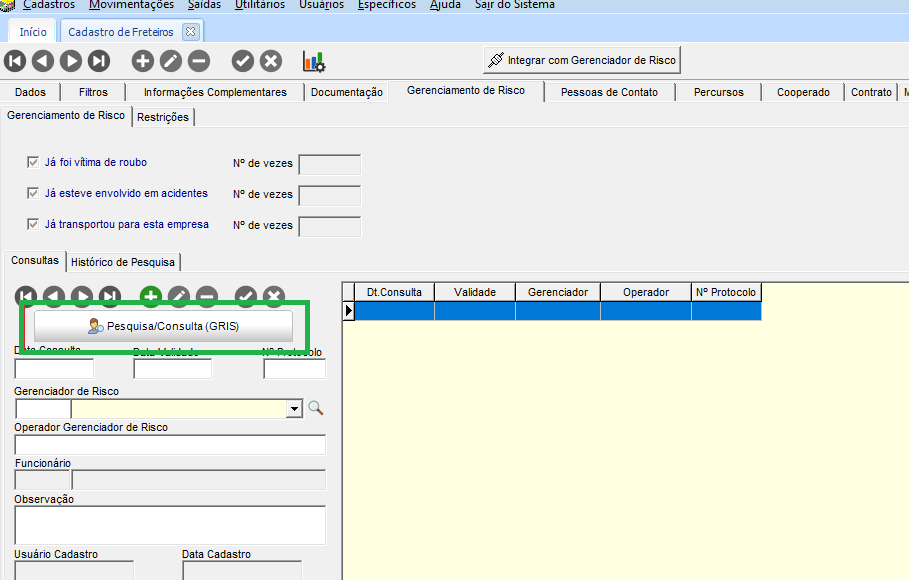Go to first record in top toolbar
This screenshot has width=909, height=583.
[x=14, y=61]
